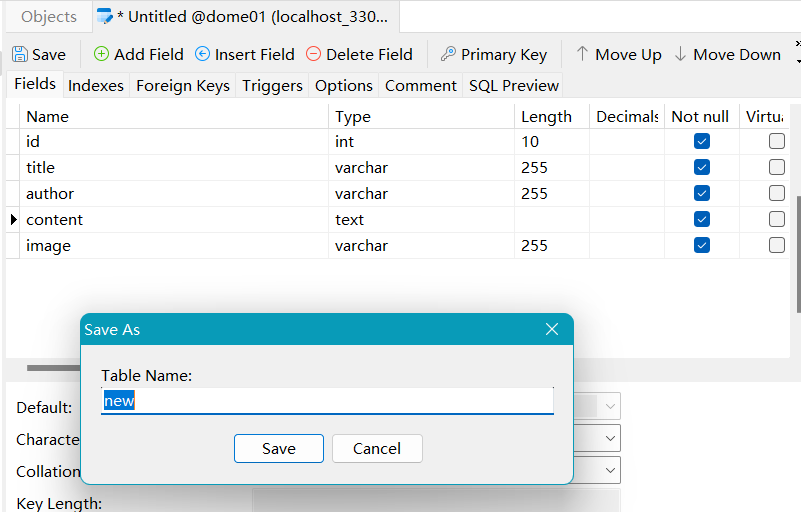This screenshot has width=801, height=512.
Task: Switch to the SQL Preview tab
Action: 513,85
